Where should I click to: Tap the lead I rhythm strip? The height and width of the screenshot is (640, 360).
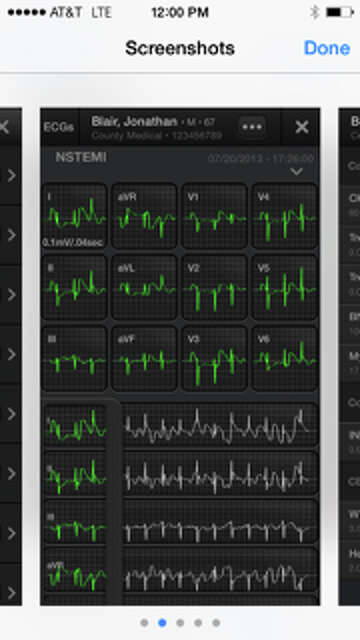point(220,425)
